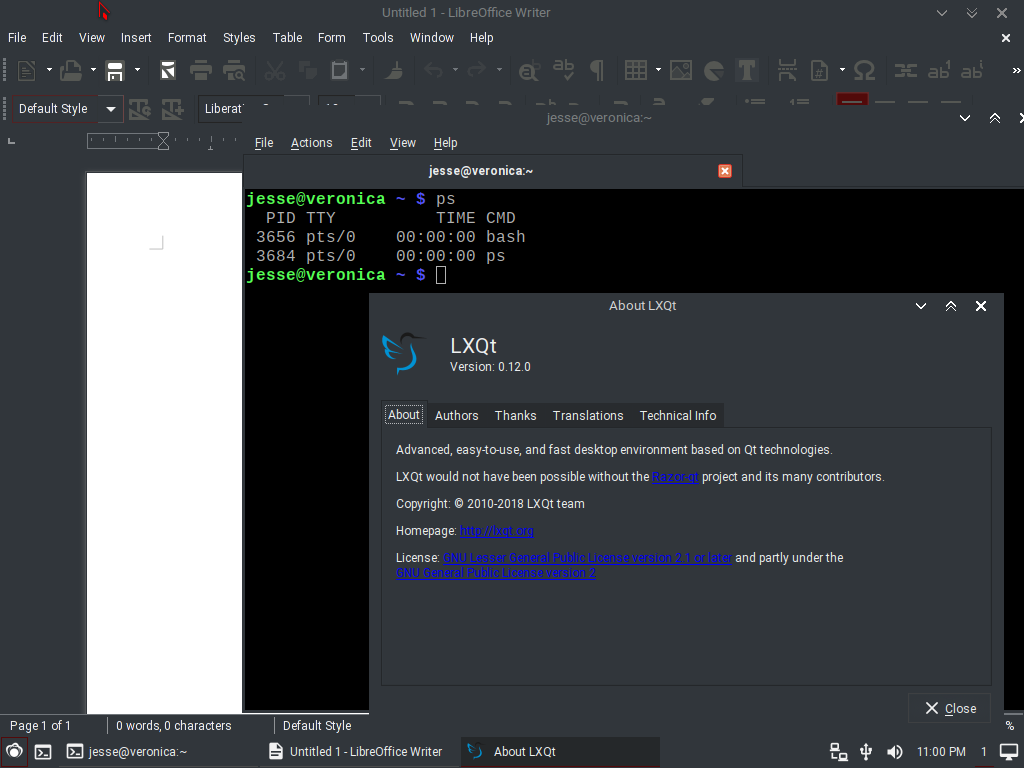Open the GNU General Public License version 2 link

[496, 573]
